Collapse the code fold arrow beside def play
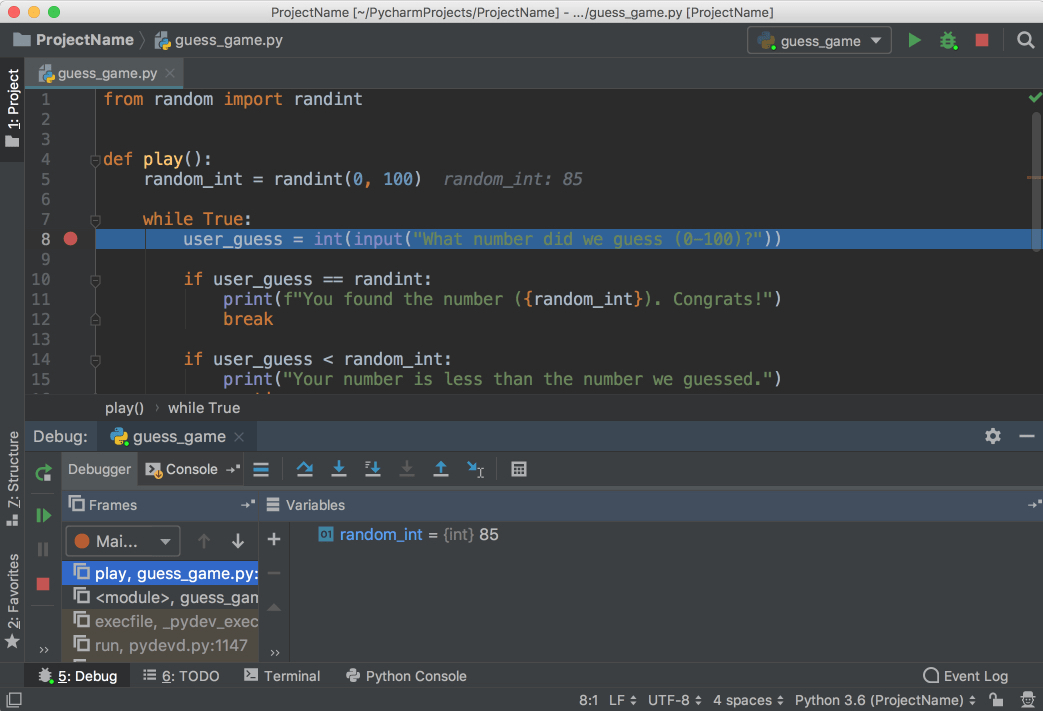The image size is (1043, 711). [x=95, y=158]
